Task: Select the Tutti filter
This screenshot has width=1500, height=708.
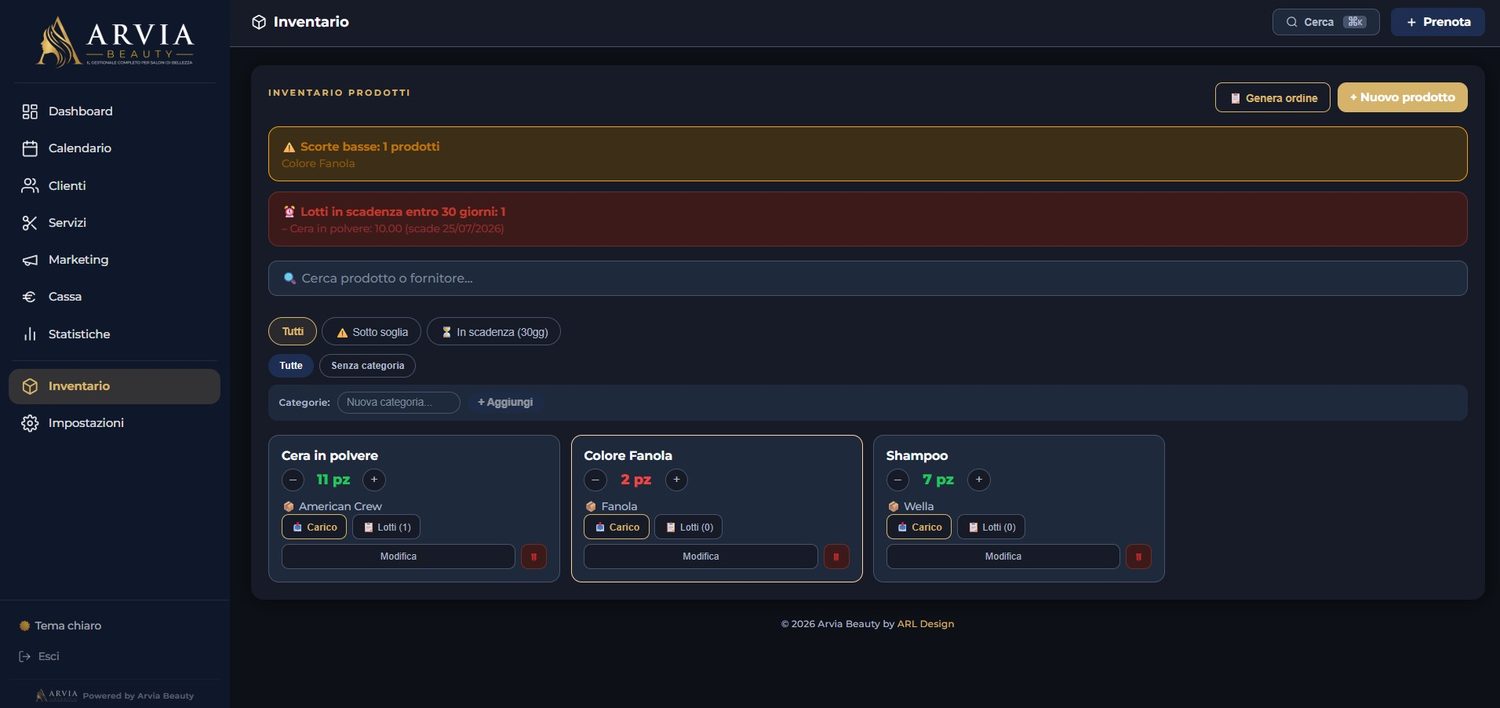Action: (293, 331)
